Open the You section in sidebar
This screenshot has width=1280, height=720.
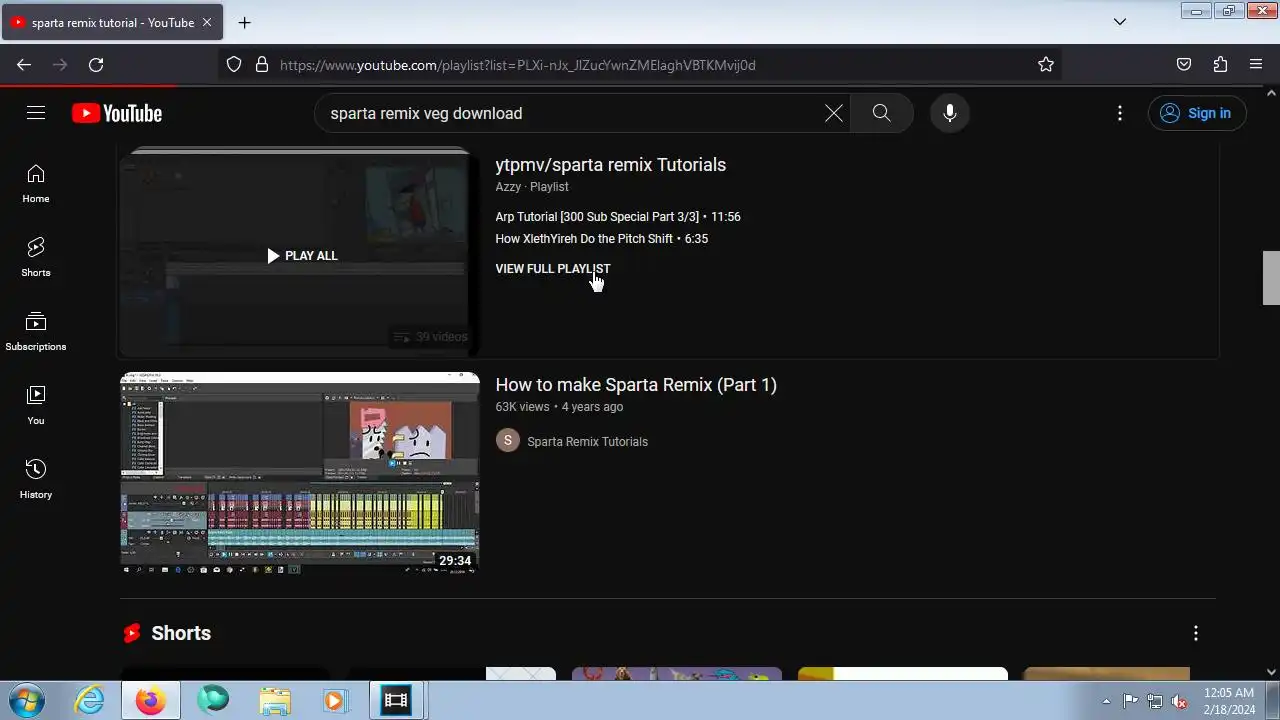[x=36, y=406]
